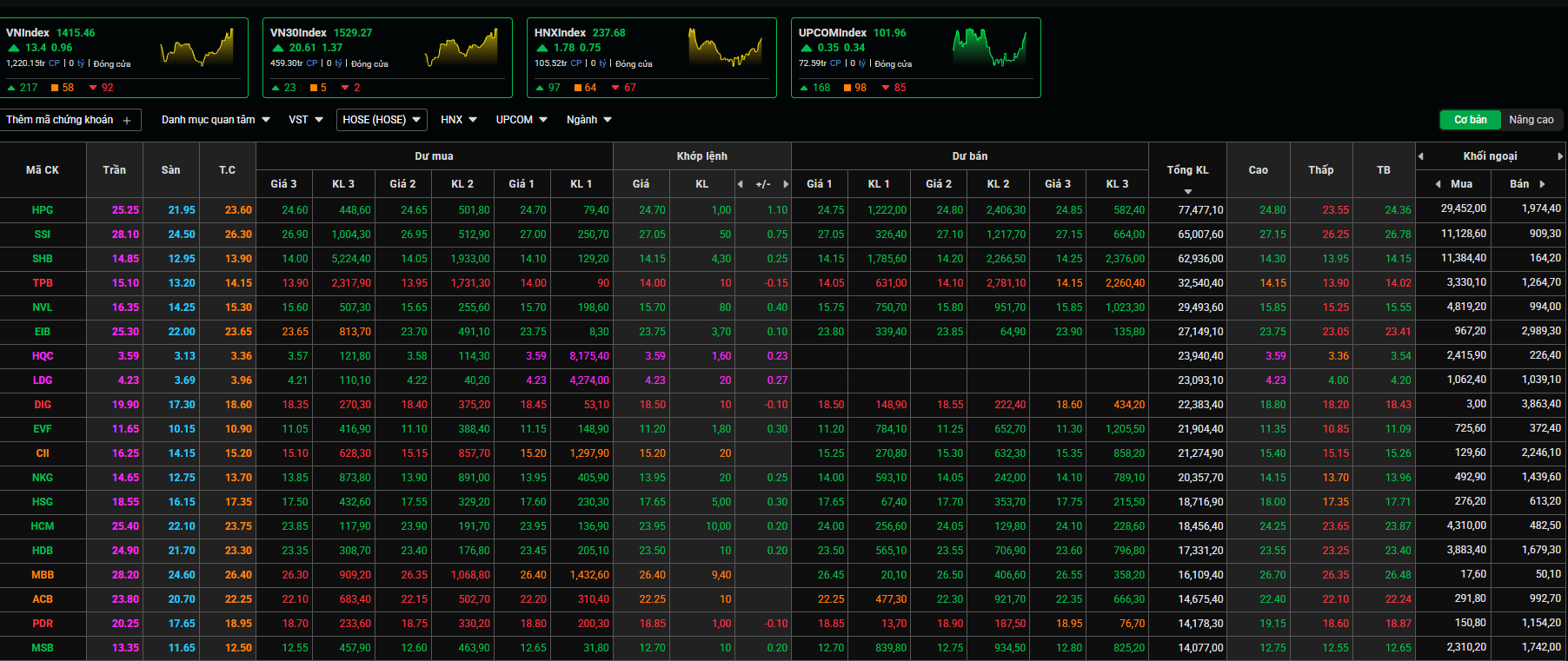This screenshot has height=661, width=1568.
Task: Open the HSG stock symbol
Action: (x=43, y=502)
